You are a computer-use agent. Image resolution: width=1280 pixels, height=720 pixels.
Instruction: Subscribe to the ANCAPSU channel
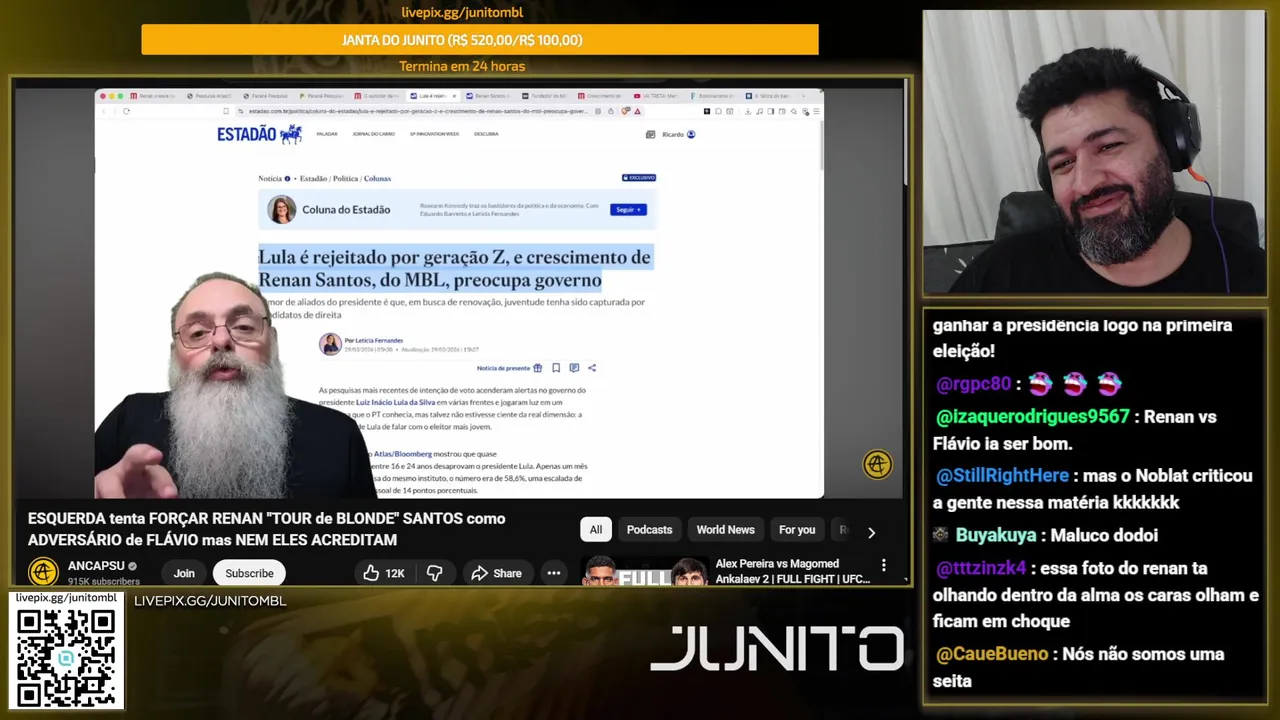[249, 573]
